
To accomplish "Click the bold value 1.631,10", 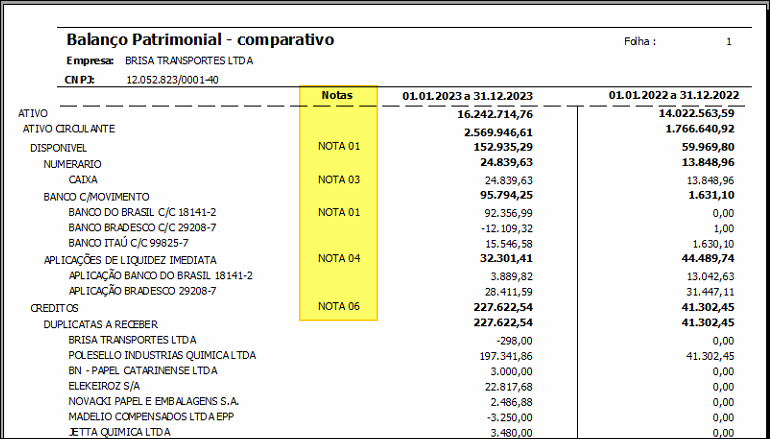I will (x=712, y=195).
